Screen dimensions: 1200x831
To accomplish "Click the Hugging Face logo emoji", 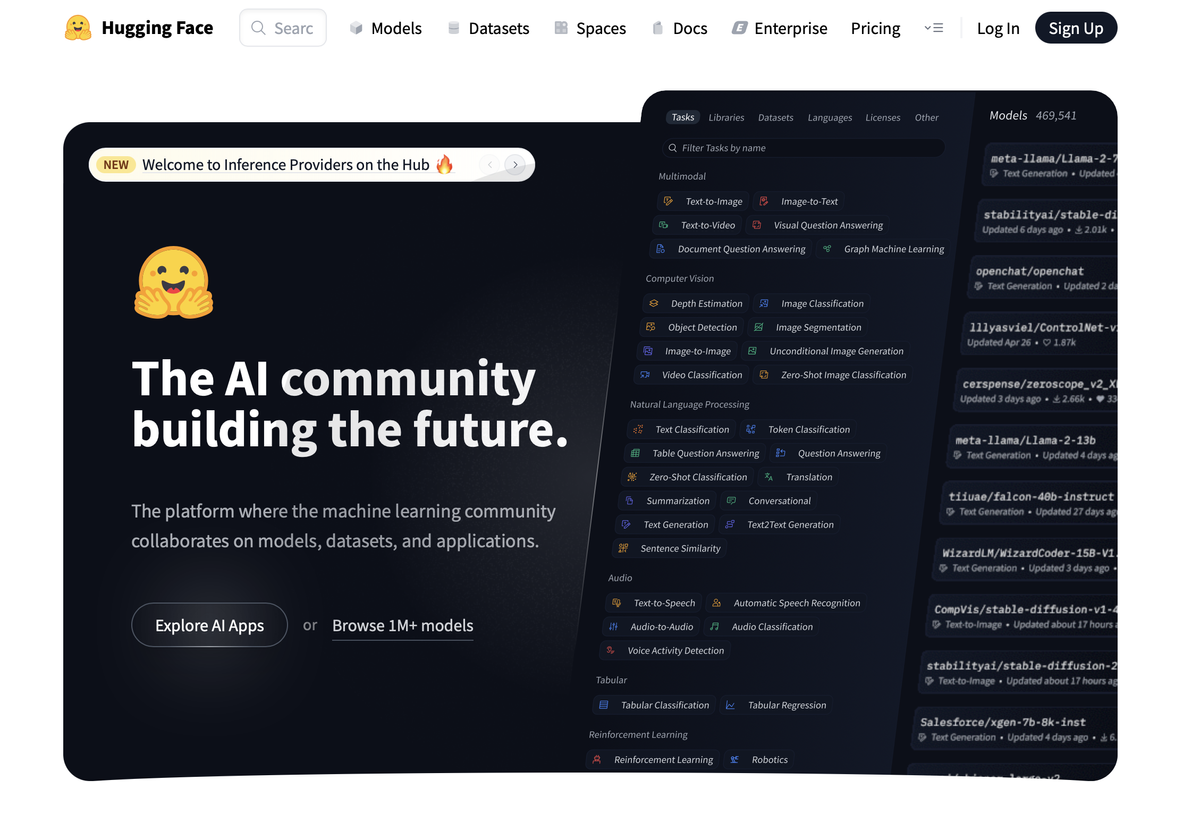I will (x=78, y=28).
